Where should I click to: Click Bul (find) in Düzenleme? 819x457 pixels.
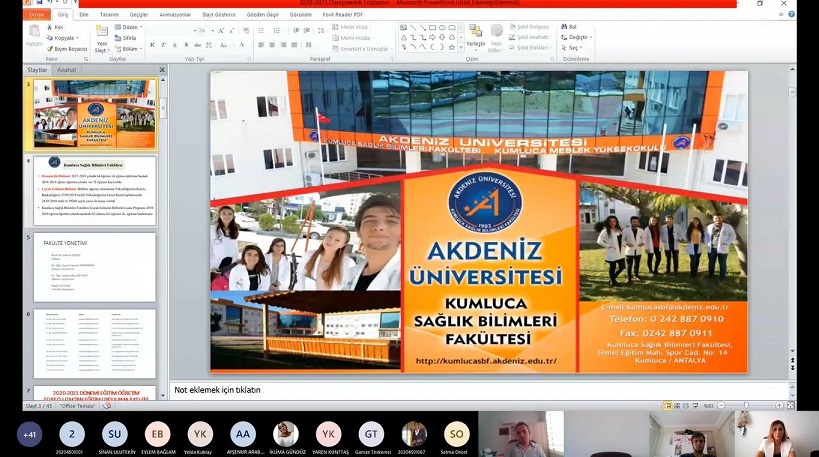tap(569, 27)
